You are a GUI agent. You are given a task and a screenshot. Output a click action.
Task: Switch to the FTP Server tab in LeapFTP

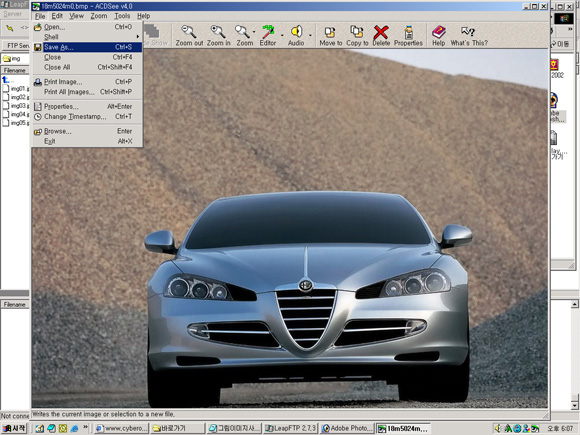[x=17, y=45]
